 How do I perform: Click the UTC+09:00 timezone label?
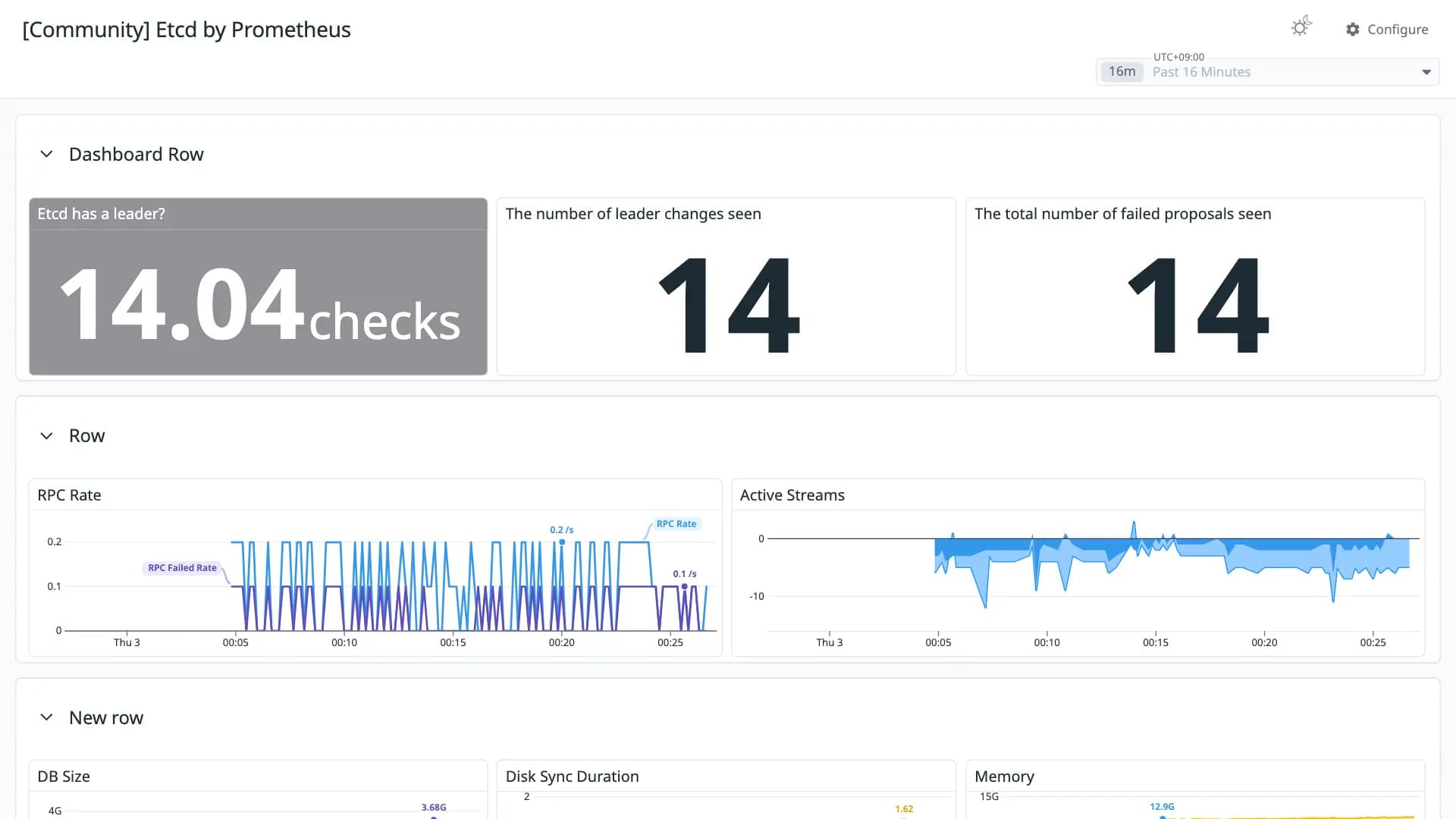[1178, 57]
